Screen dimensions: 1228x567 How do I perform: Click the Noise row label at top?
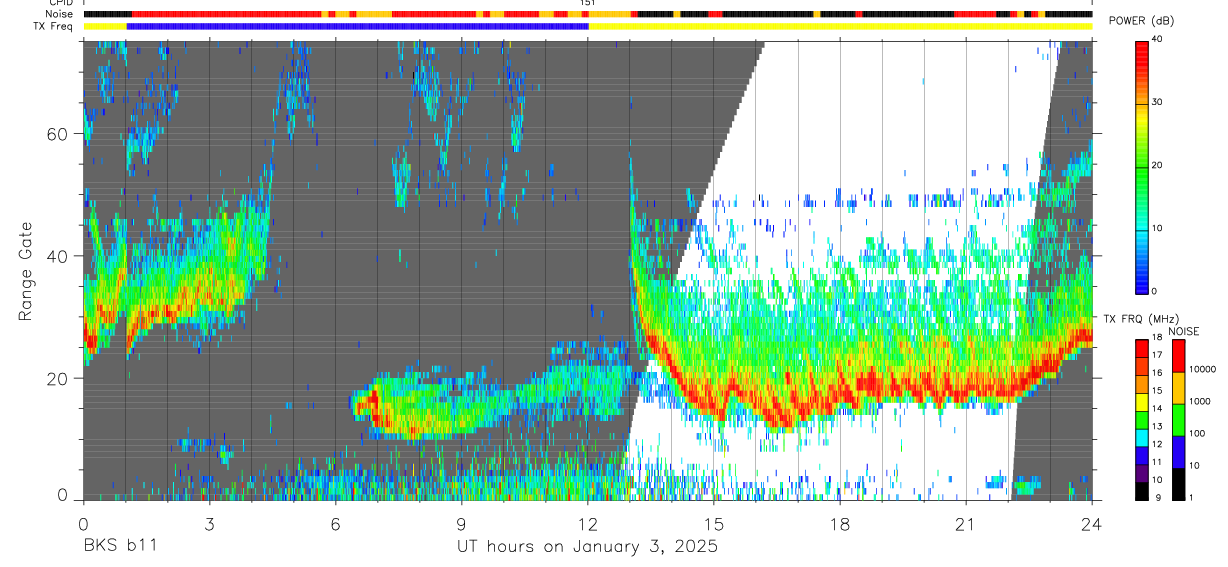[61, 14]
